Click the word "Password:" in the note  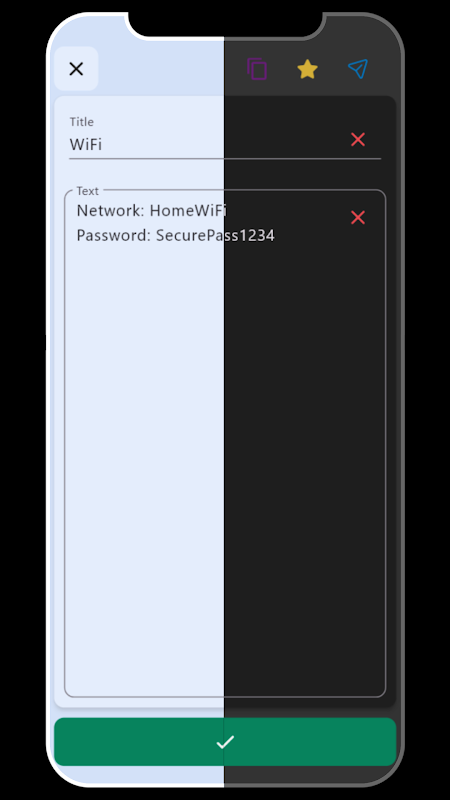[114, 235]
